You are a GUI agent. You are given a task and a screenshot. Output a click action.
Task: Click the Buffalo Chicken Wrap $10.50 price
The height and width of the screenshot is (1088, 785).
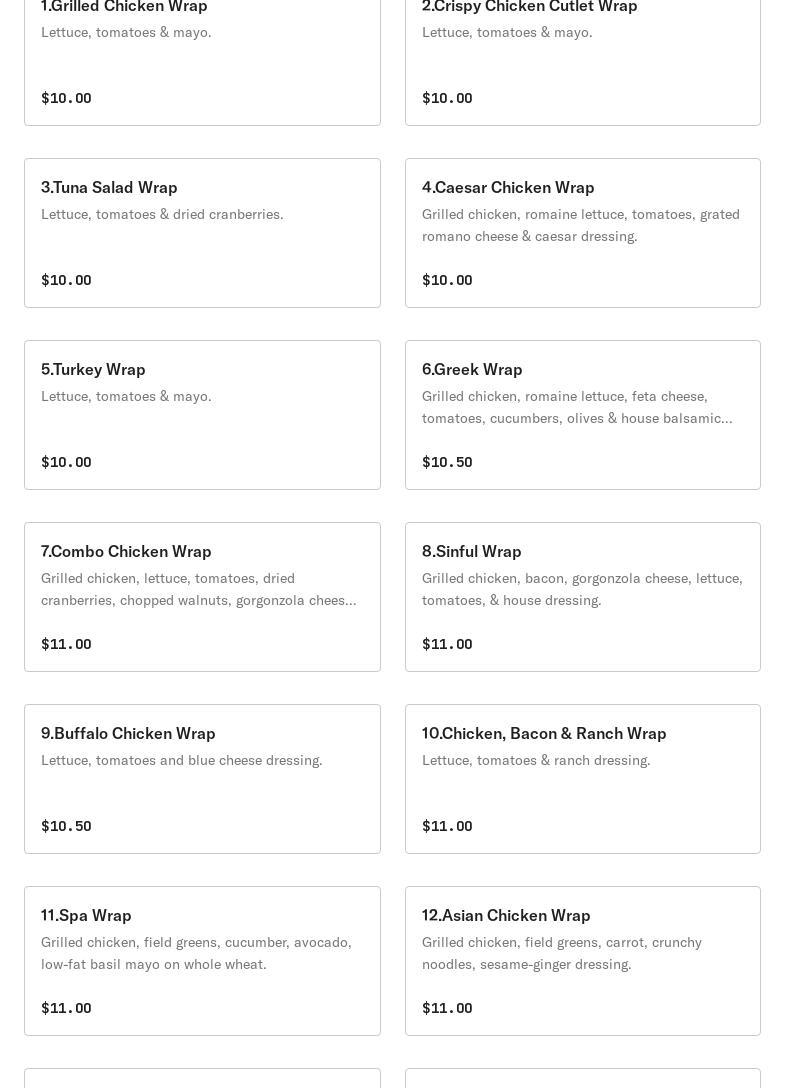[x=66, y=826]
